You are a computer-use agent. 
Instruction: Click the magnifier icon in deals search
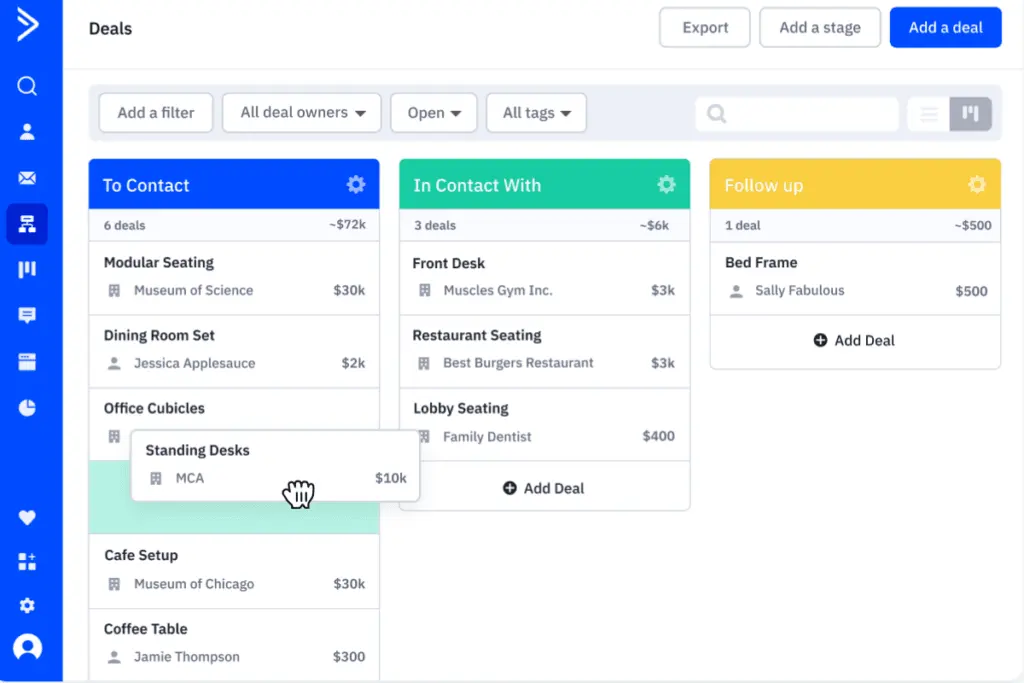[x=716, y=114]
